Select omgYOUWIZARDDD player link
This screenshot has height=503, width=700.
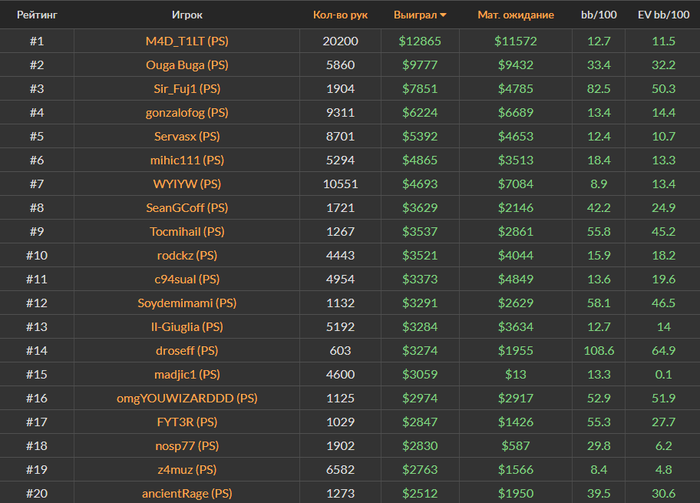[187, 398]
